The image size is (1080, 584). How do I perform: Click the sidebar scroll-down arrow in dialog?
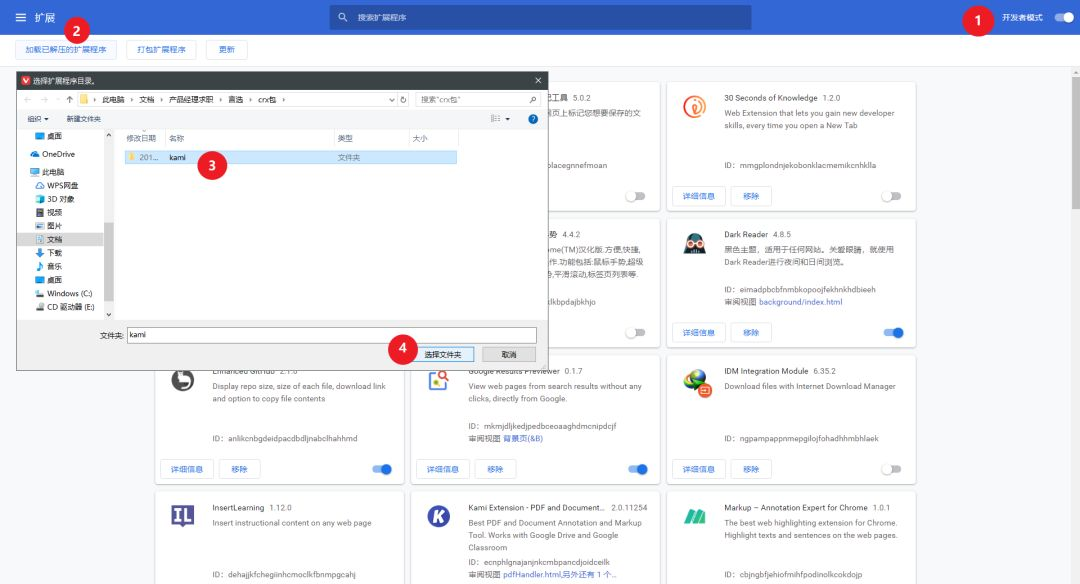[x=108, y=315]
